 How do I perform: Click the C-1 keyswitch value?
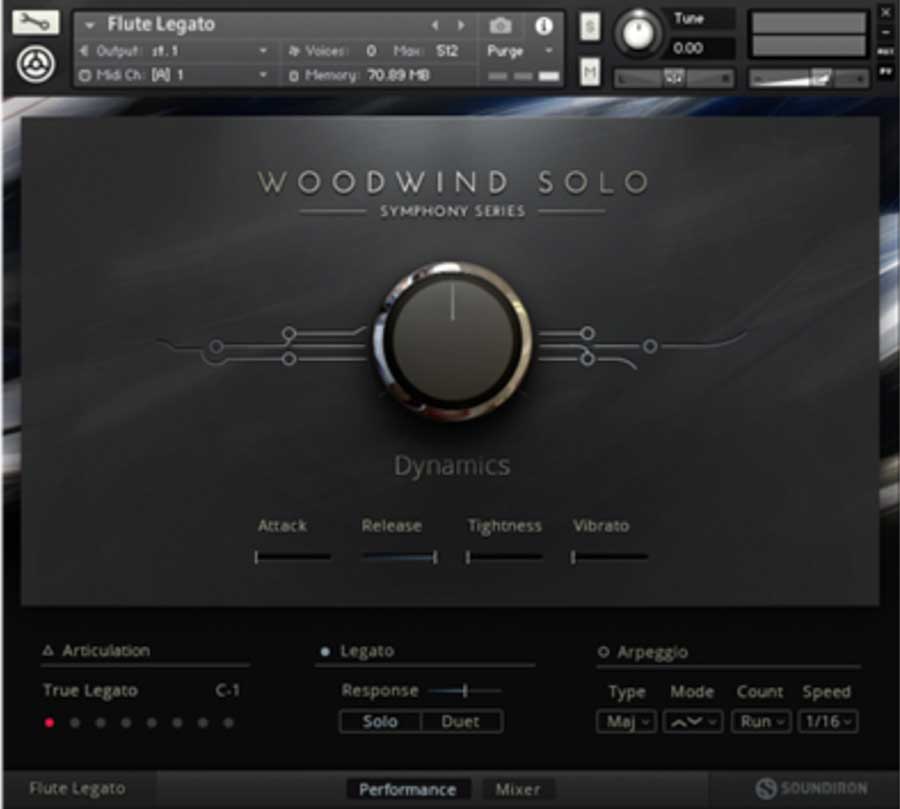coord(228,690)
